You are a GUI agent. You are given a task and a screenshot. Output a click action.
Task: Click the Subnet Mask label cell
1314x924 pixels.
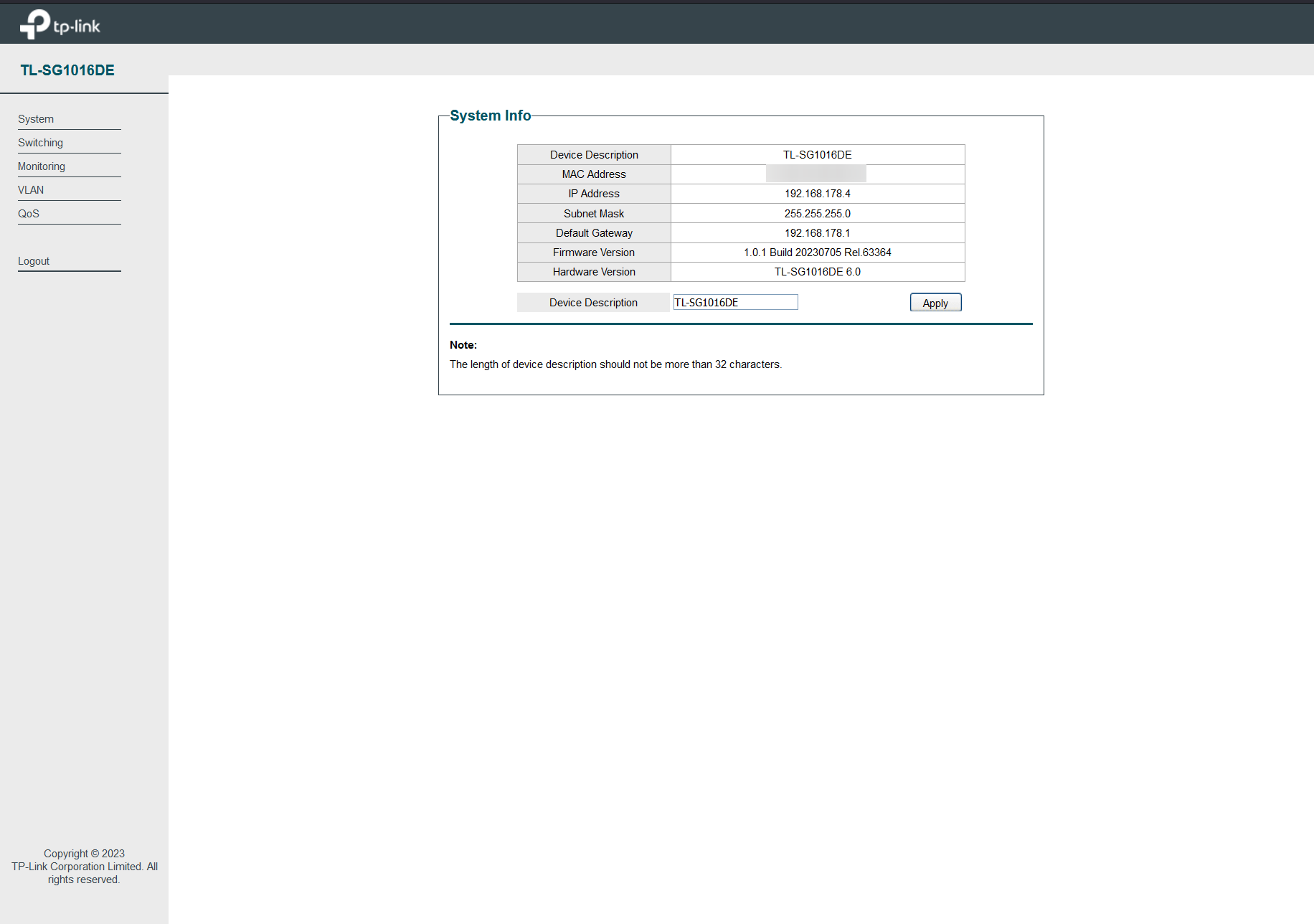click(594, 214)
